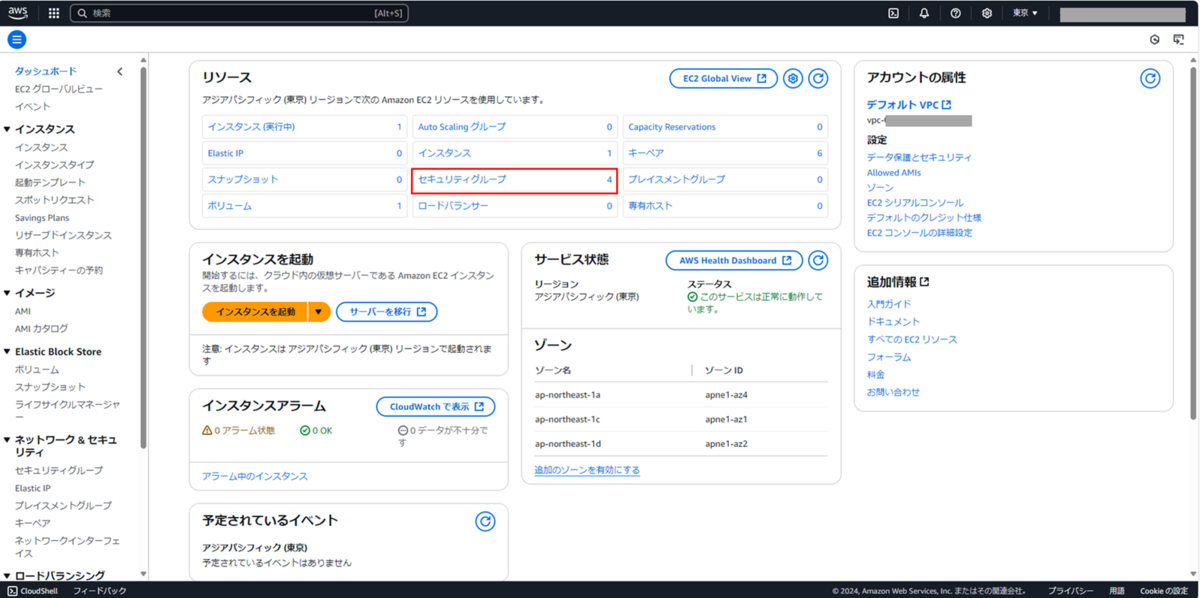The image size is (1200, 598).
Task: Open Auto Scaling グループ resource link
Action: tap(462, 127)
